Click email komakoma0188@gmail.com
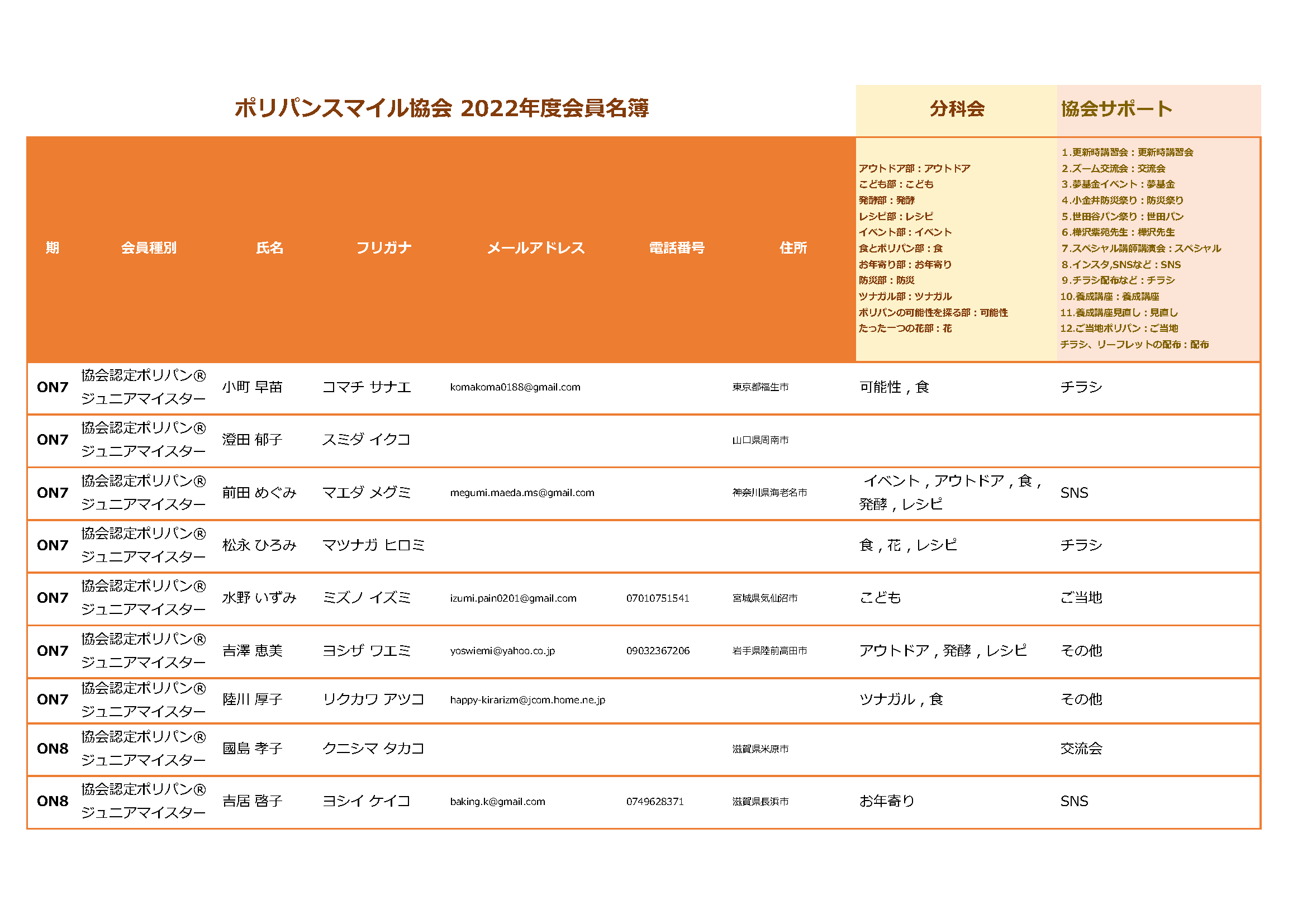Viewport: 1307px width, 924px height. [515, 387]
